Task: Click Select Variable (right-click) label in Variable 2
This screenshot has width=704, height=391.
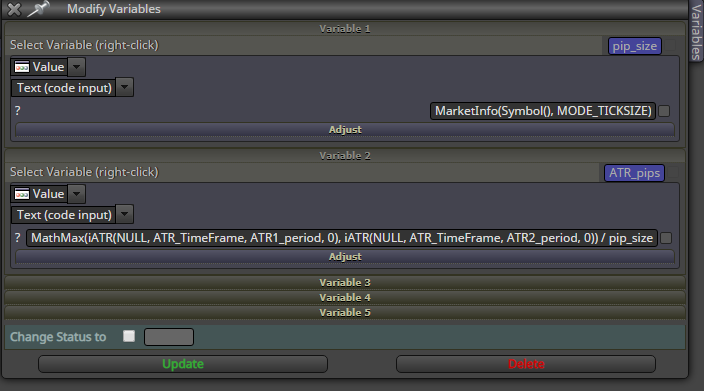Action: coord(84,172)
